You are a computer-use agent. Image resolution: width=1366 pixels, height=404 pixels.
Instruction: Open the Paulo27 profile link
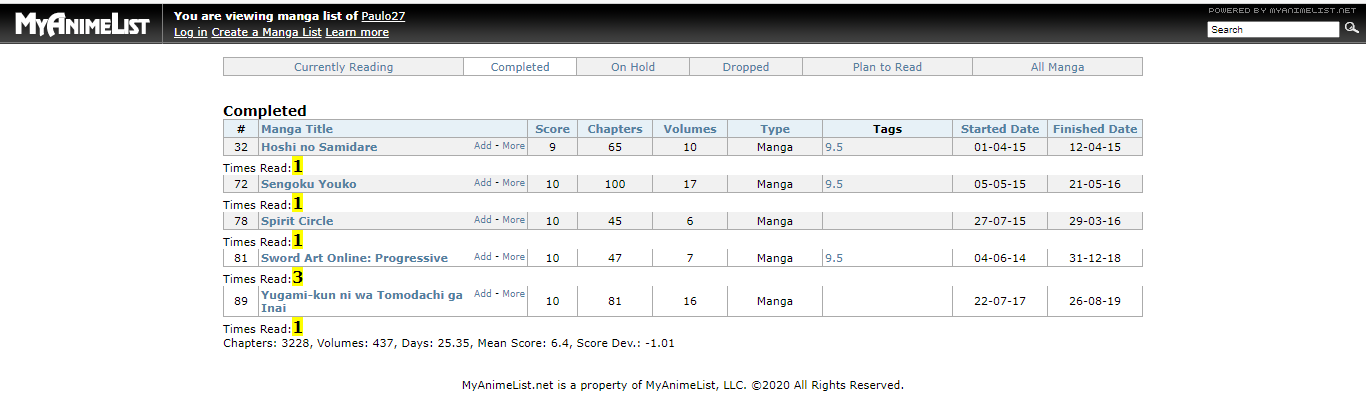(383, 16)
